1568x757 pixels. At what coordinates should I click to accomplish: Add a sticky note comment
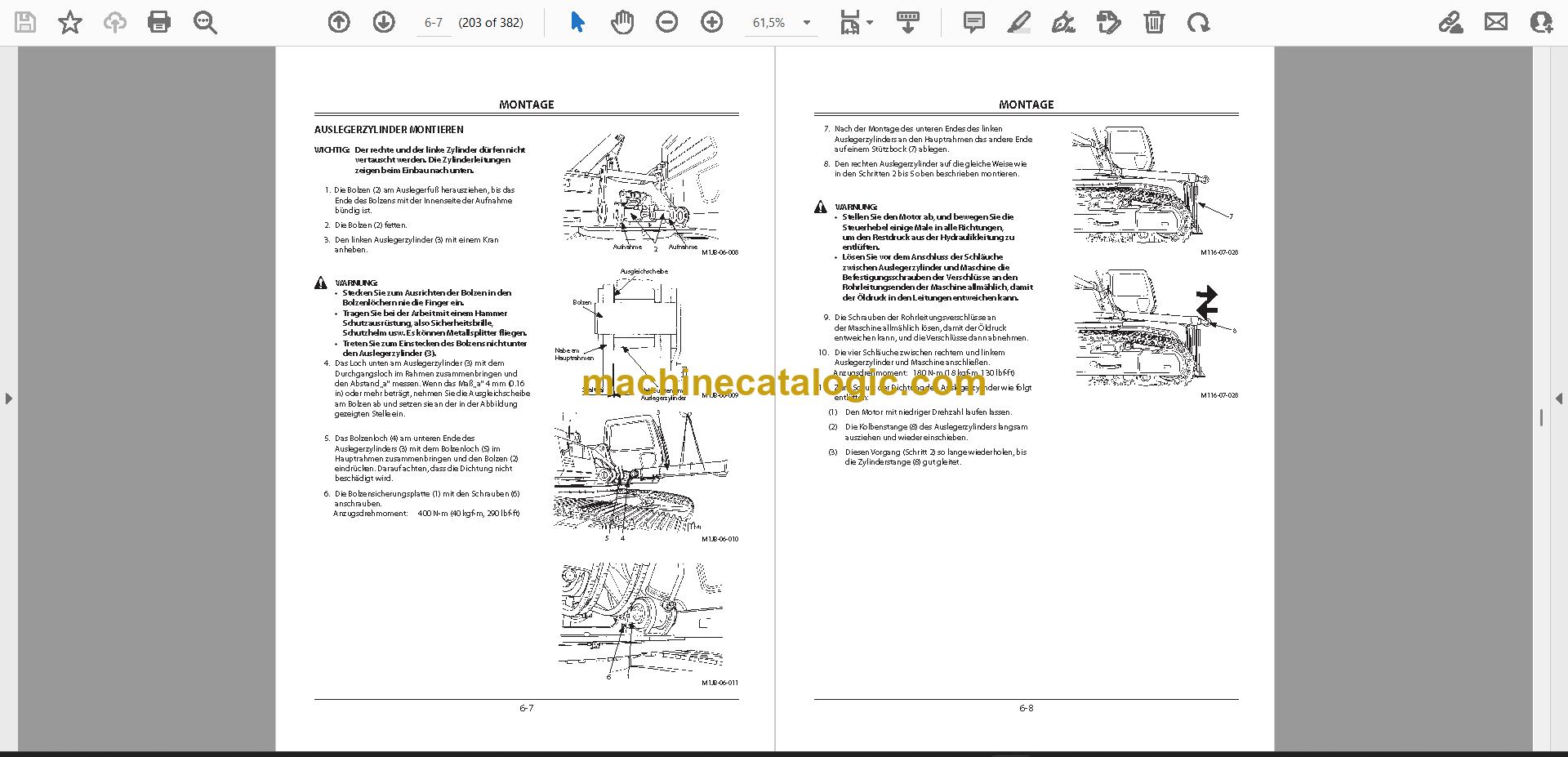(x=973, y=22)
